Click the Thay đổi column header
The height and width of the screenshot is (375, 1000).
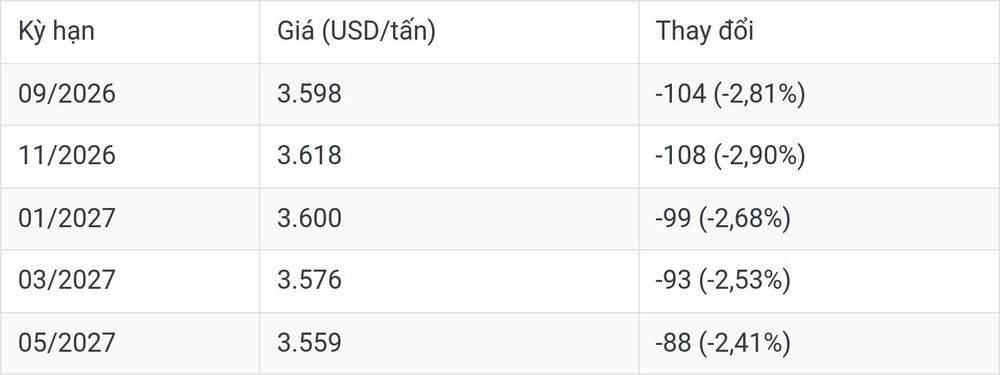(x=705, y=31)
